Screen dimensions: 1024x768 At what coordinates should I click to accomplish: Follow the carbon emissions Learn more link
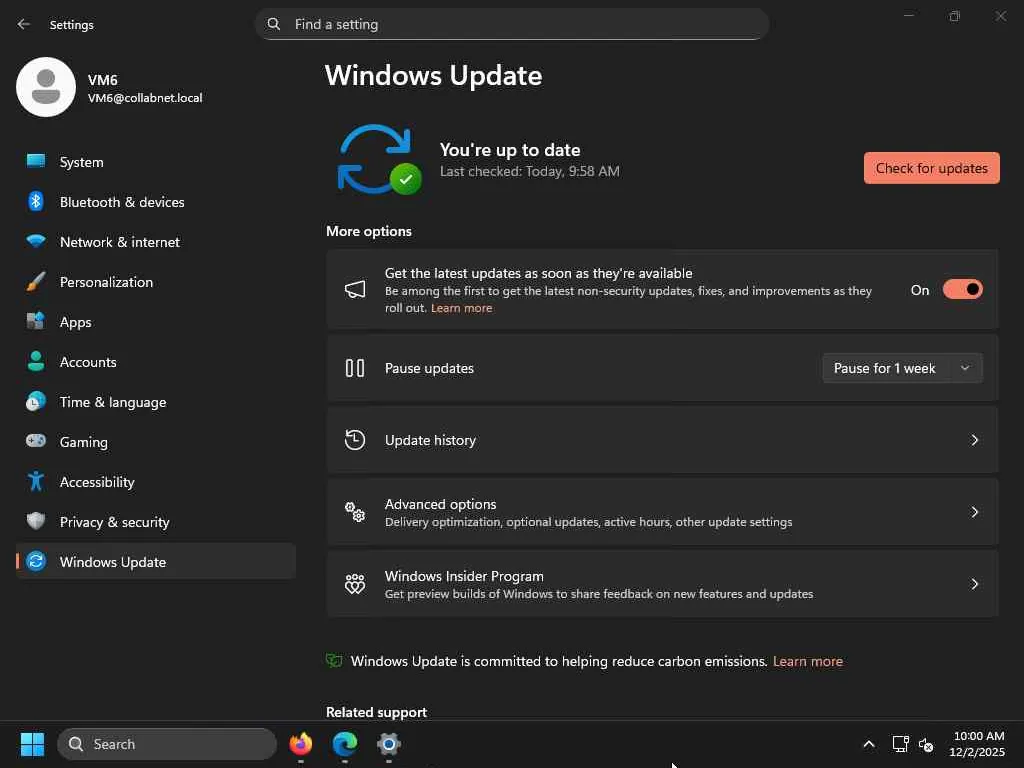pos(807,661)
